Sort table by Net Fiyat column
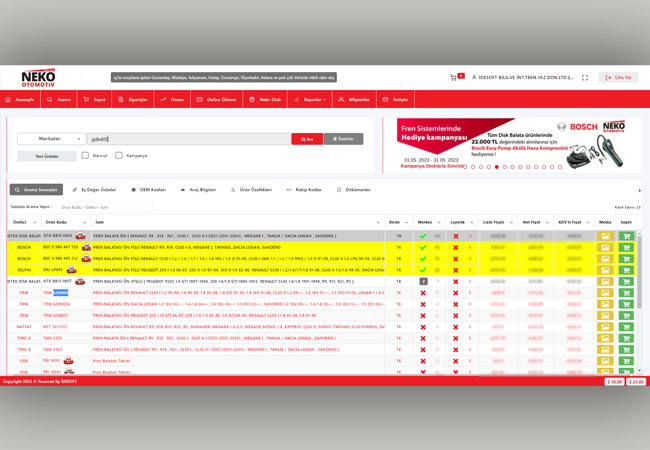Image resolution: width=650 pixels, height=450 pixels. pyautogui.click(x=536, y=223)
